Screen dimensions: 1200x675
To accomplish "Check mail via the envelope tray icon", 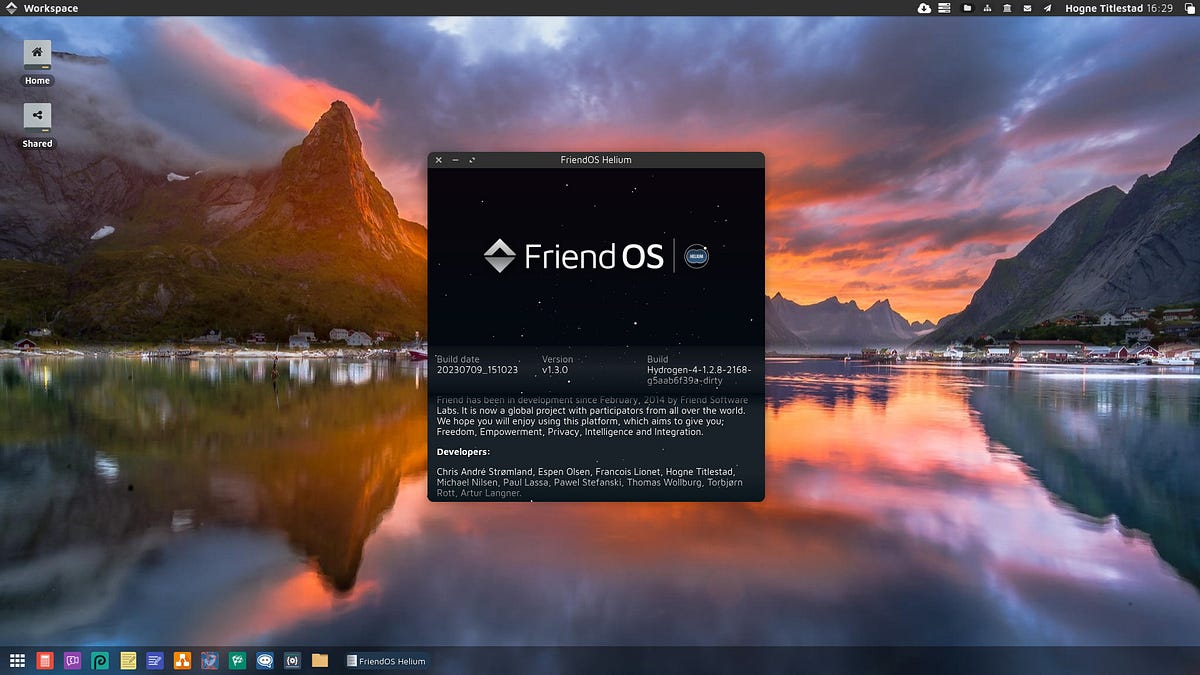I will tap(1027, 8).
